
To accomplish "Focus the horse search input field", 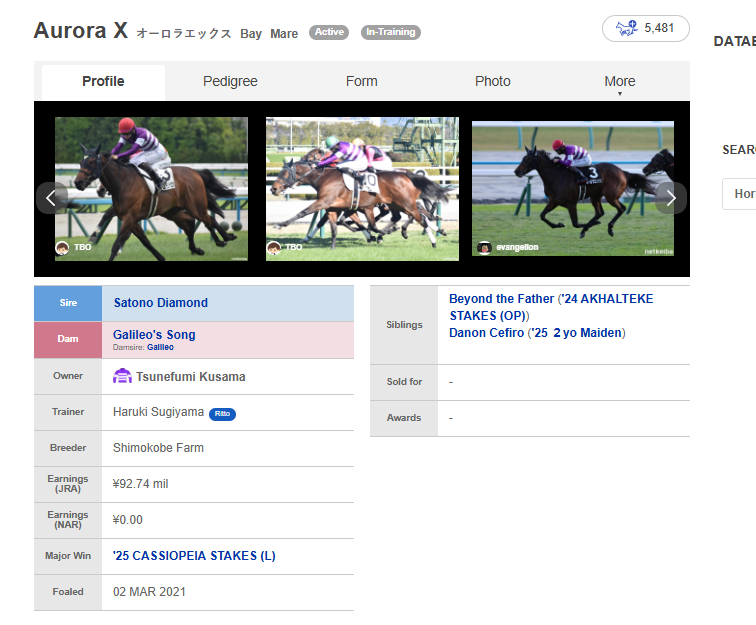I will (739, 194).
